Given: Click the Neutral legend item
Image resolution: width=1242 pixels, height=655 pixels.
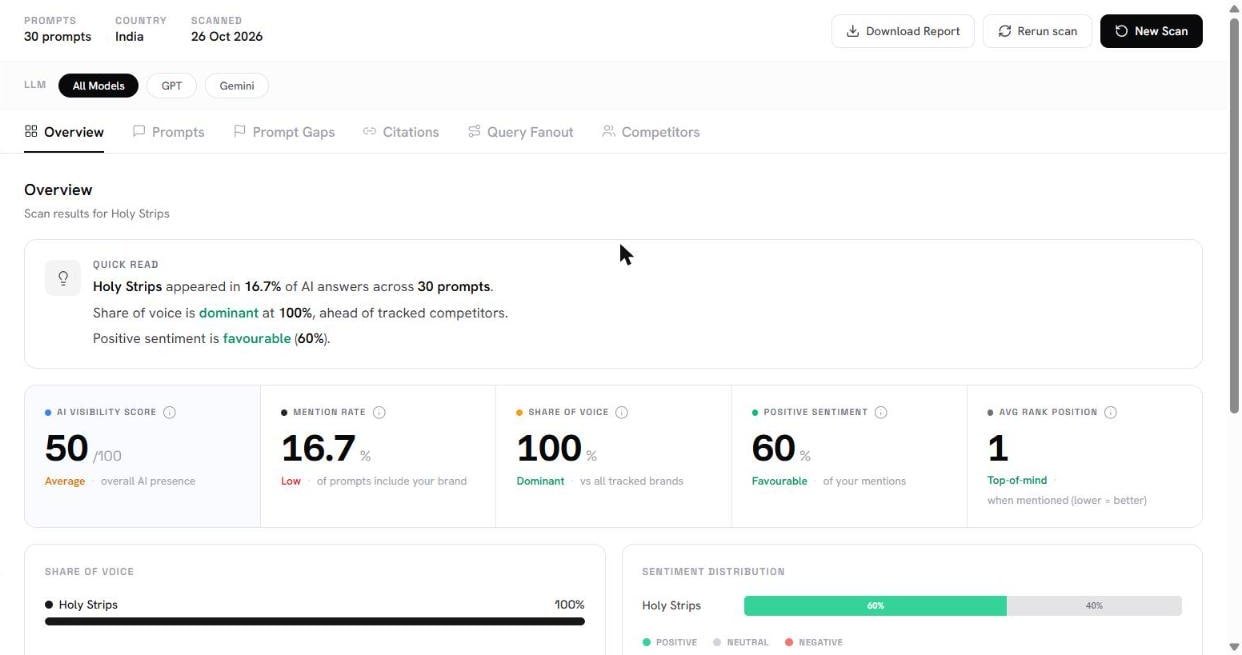Looking at the screenshot, I should click(x=741, y=642).
